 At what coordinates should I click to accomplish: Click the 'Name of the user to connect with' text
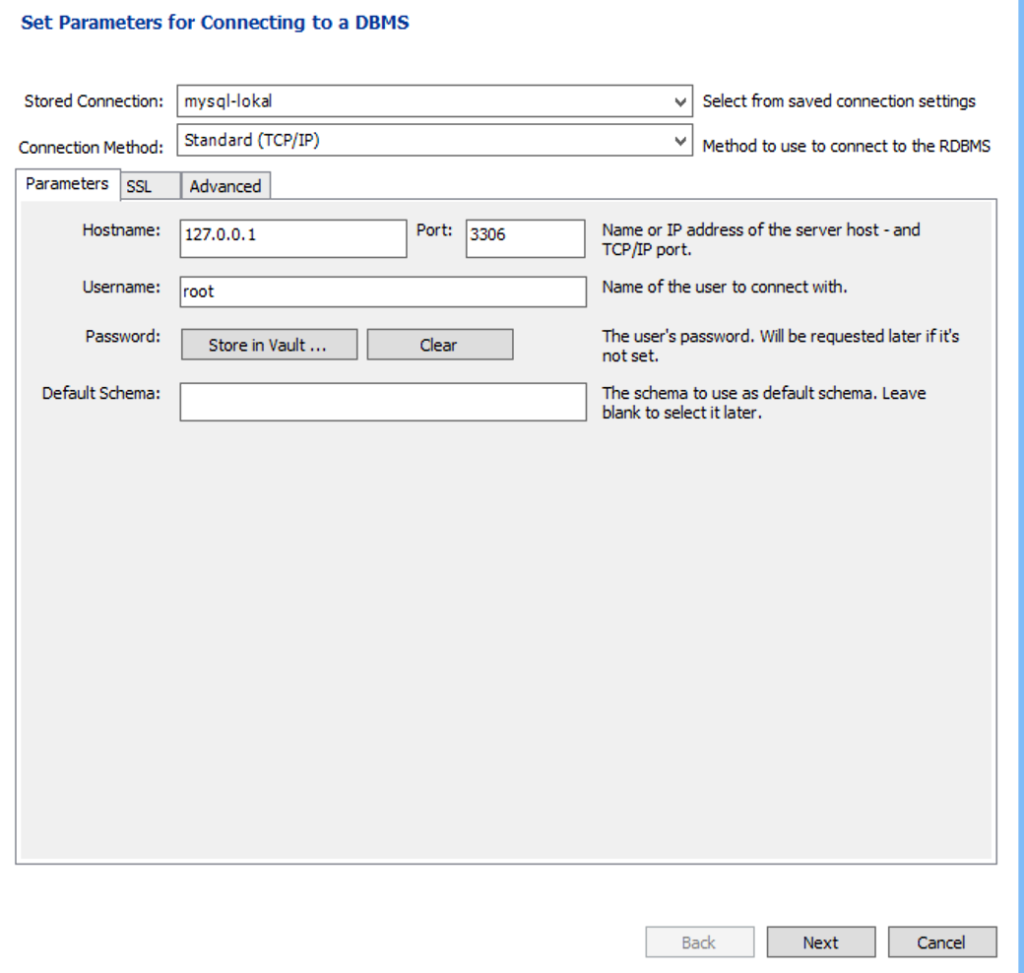click(x=724, y=287)
